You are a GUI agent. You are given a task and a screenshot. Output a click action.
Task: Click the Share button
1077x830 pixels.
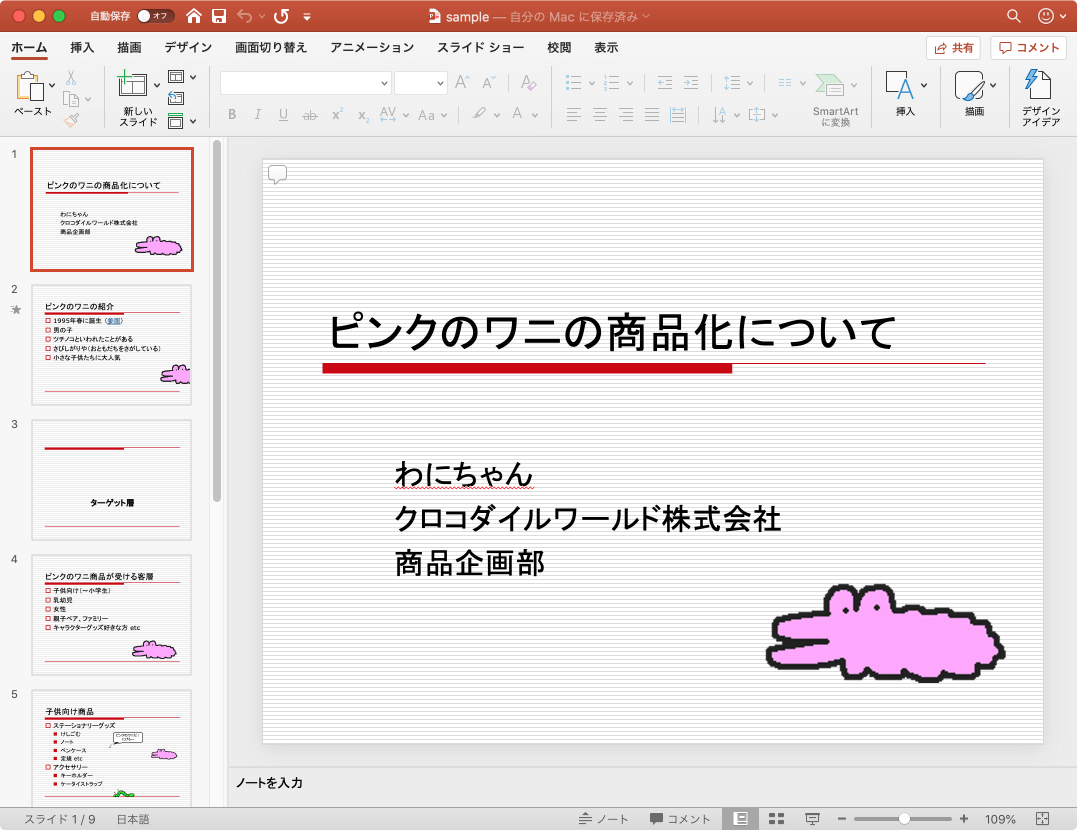coord(953,47)
